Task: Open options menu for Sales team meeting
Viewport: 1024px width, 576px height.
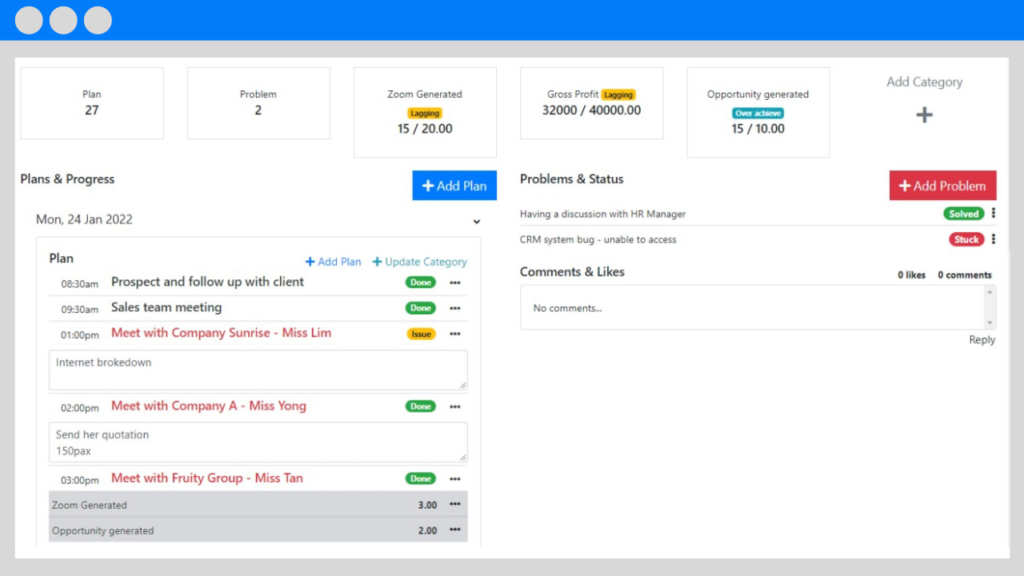Action: click(x=455, y=308)
